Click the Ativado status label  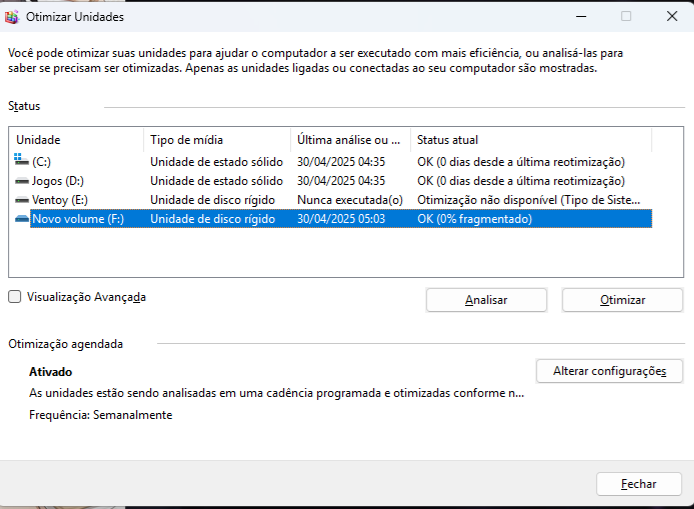pyautogui.click(x=50, y=372)
